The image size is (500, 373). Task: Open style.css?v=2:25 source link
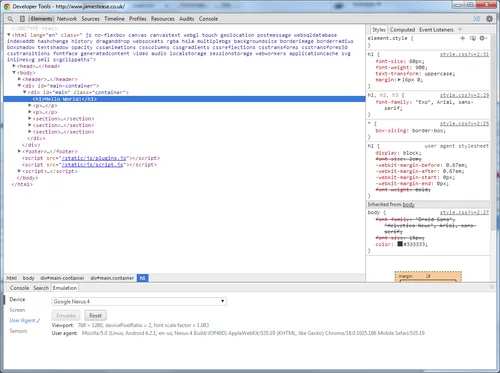(464, 123)
